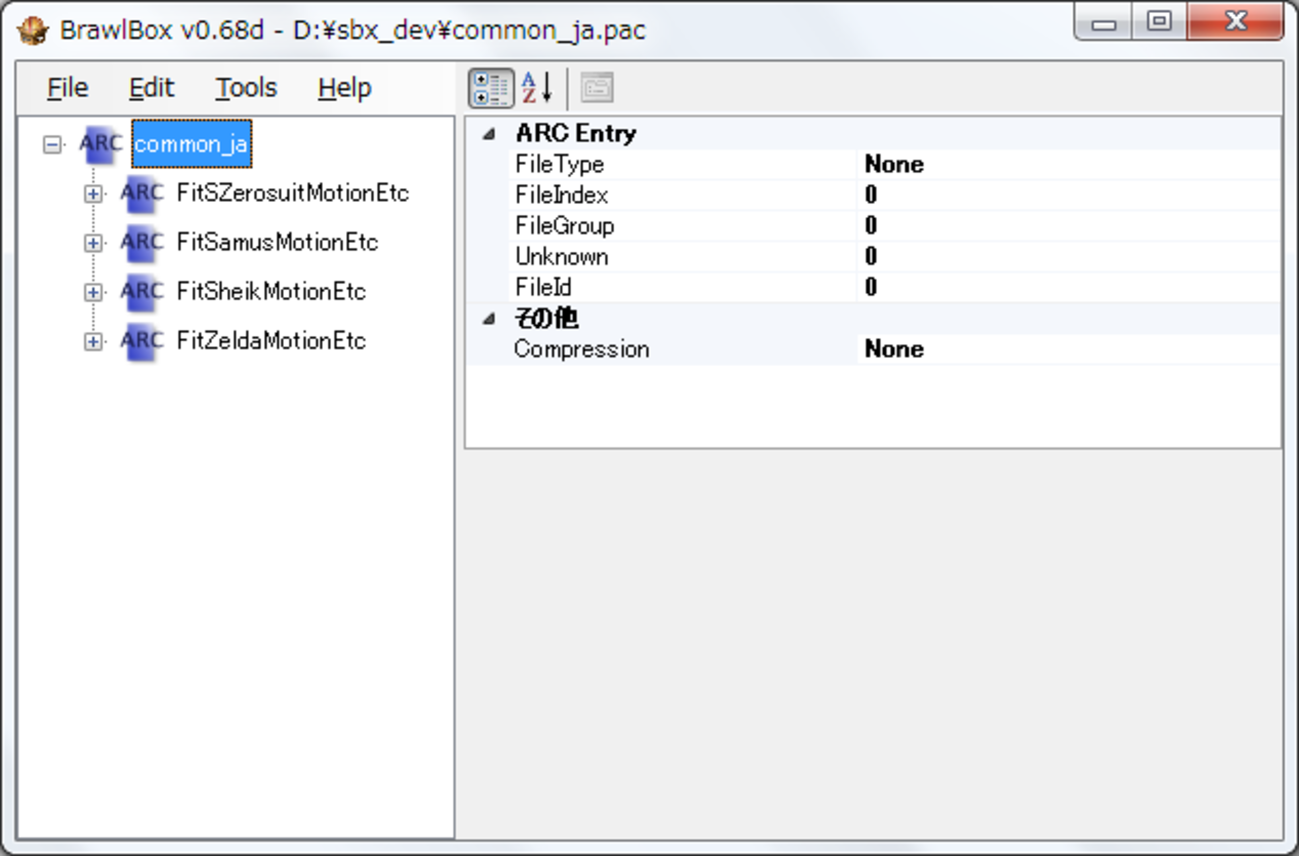This screenshot has height=856, width=1299.
Task: Collapse the common_ja root node
Action: (52, 145)
